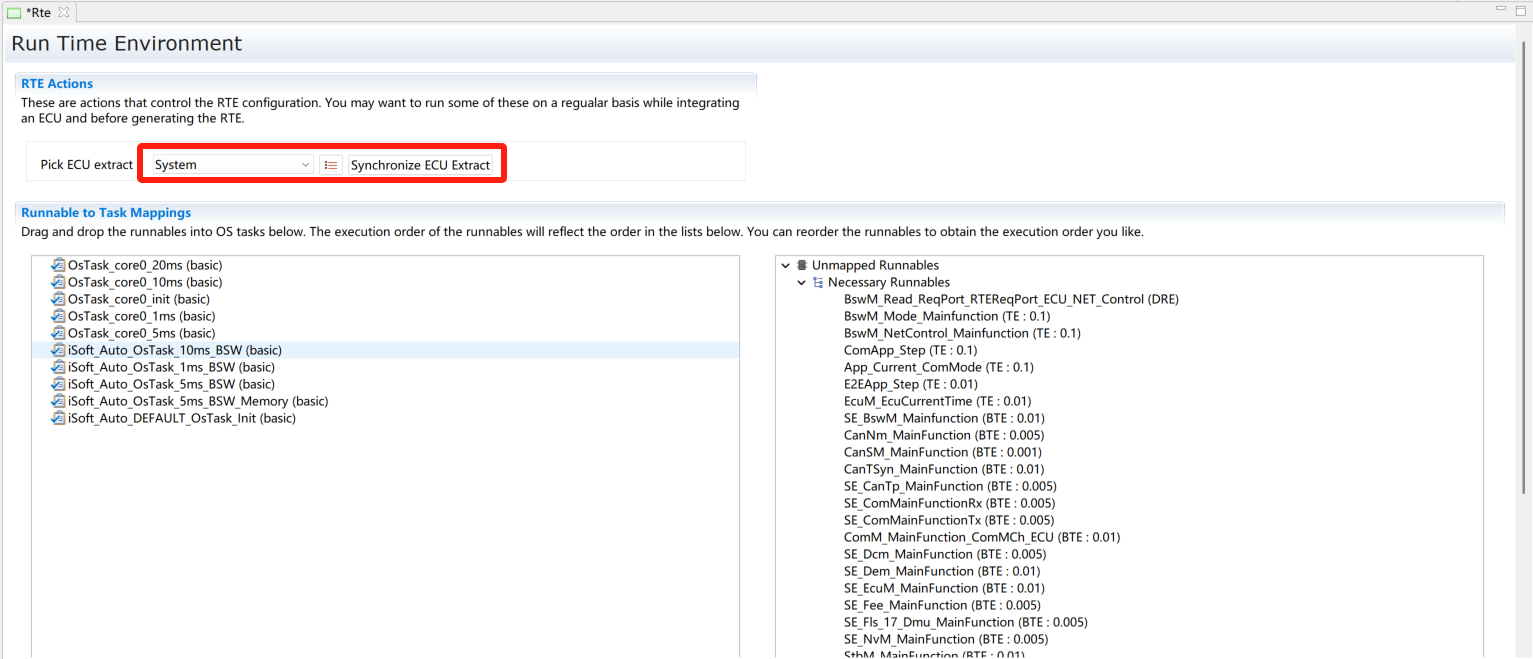Collapse the Necessary Runnables node

point(802,282)
